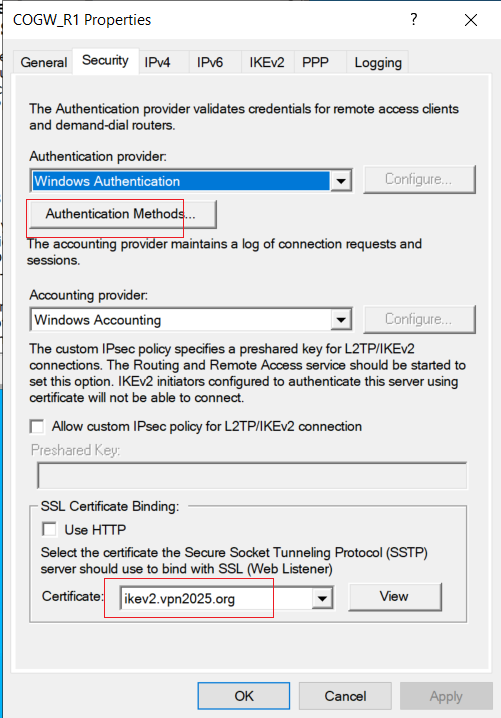Confirm settings with the OK button
Viewport: 501px width, 718px height.
point(244,696)
